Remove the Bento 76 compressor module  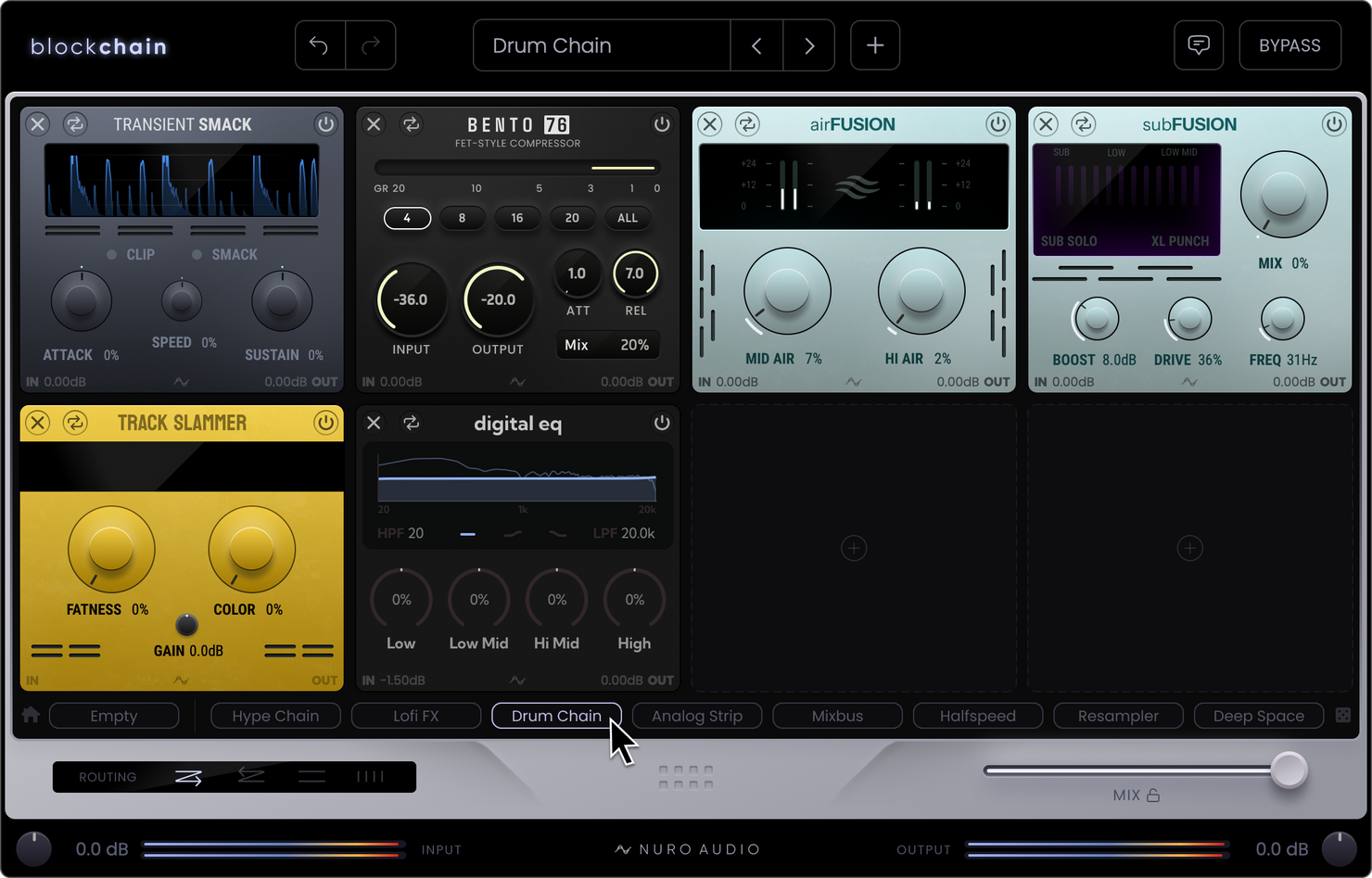coord(374,124)
